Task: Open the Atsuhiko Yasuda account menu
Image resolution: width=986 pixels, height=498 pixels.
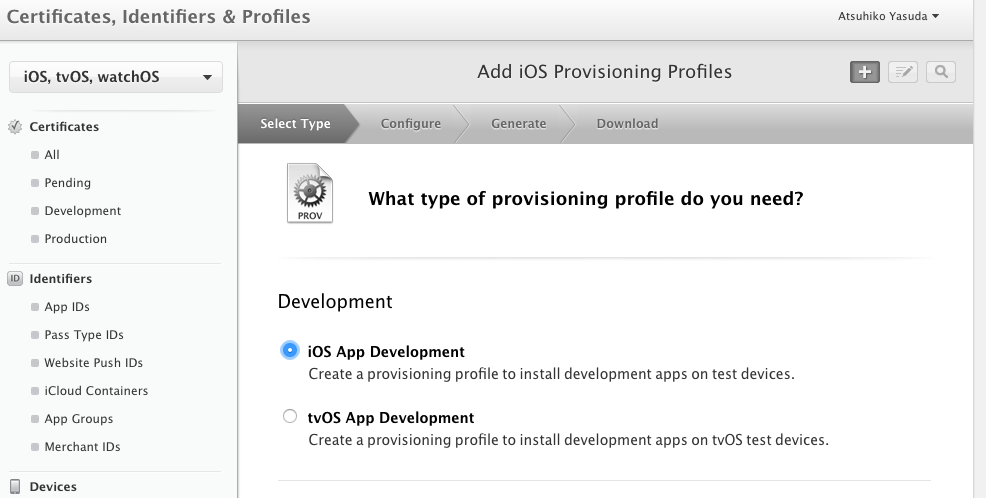Action: coord(888,16)
